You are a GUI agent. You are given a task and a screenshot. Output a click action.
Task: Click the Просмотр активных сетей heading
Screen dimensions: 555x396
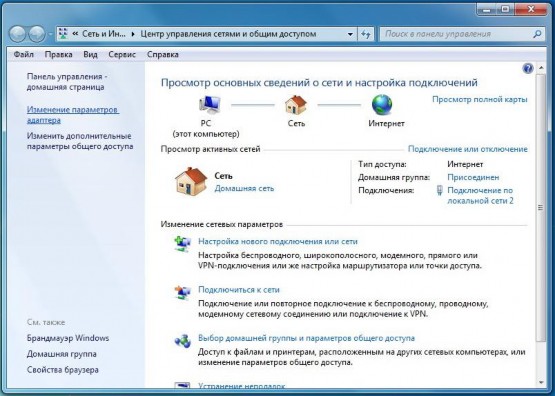point(210,149)
